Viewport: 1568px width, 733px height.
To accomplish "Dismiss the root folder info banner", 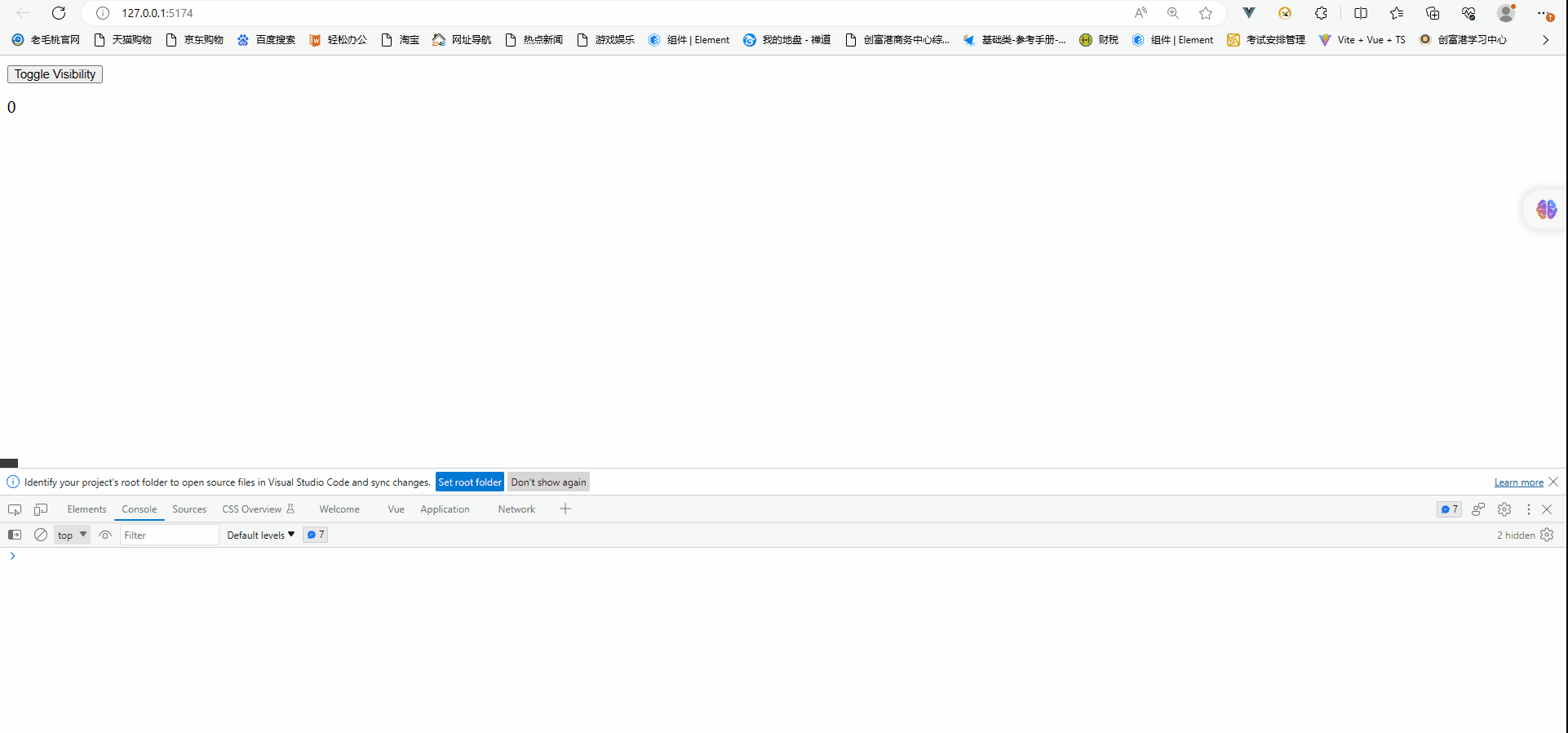I will [x=1553, y=482].
